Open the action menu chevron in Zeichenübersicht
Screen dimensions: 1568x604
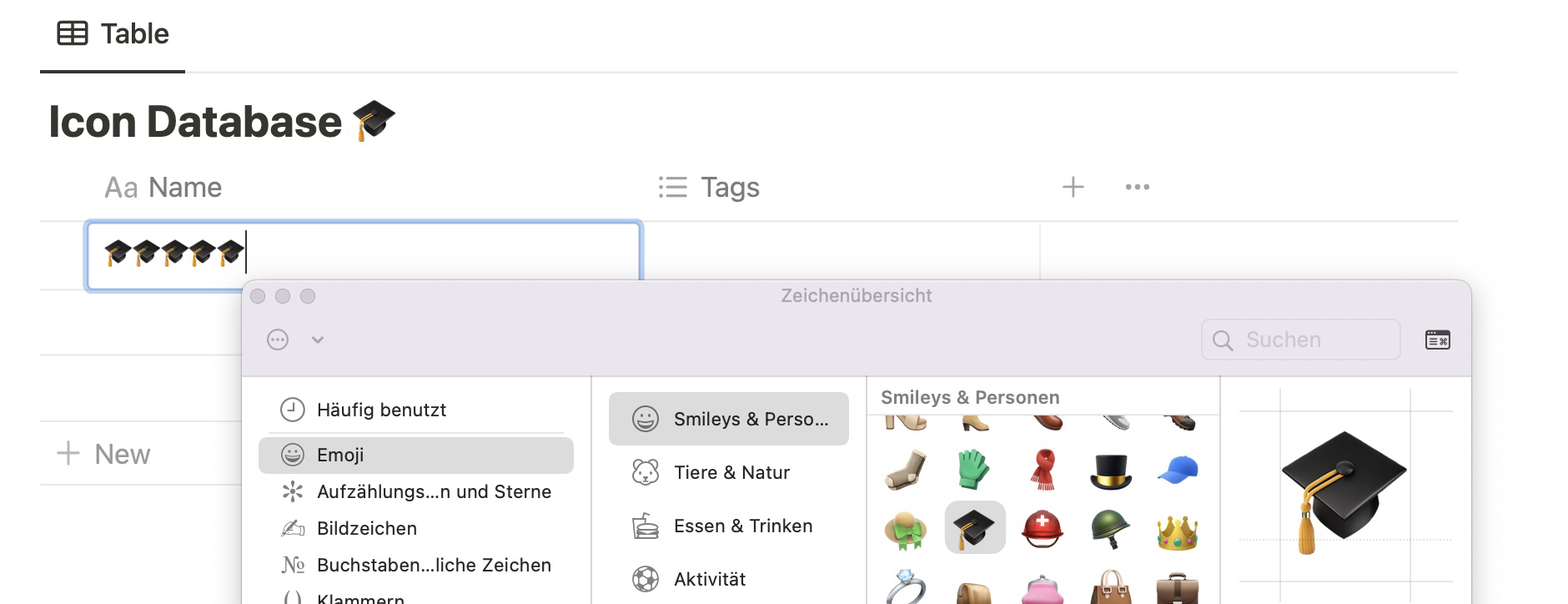pos(315,340)
